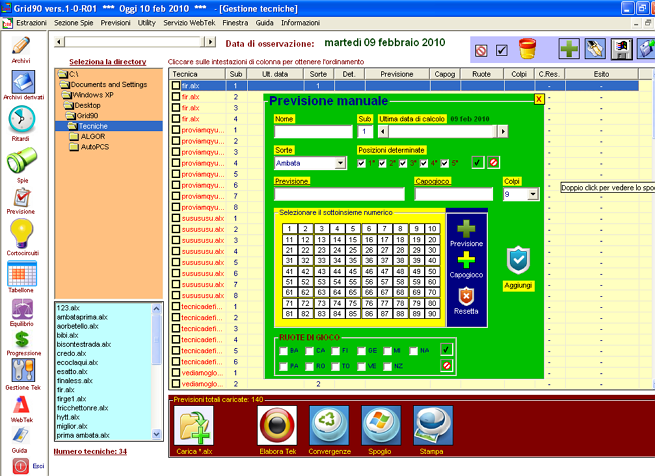Click the Convergenze recycle icon
The height and width of the screenshot is (476, 655).
tap(329, 425)
